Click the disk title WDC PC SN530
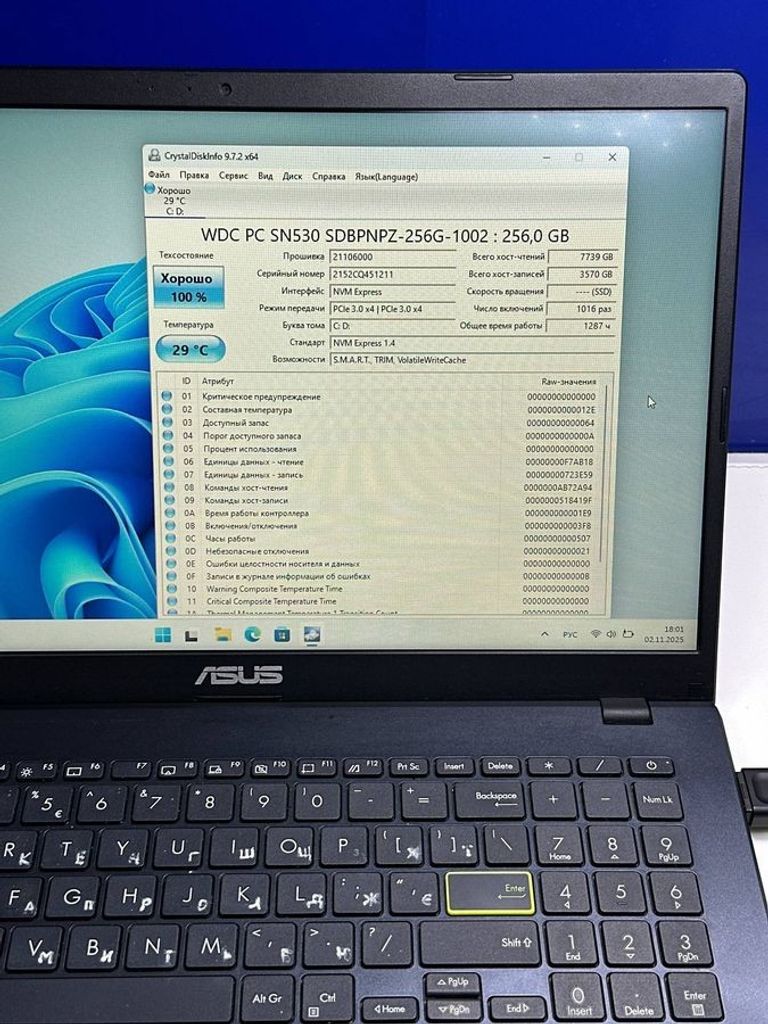Image resolution: width=768 pixels, height=1024 pixels. 385,235
